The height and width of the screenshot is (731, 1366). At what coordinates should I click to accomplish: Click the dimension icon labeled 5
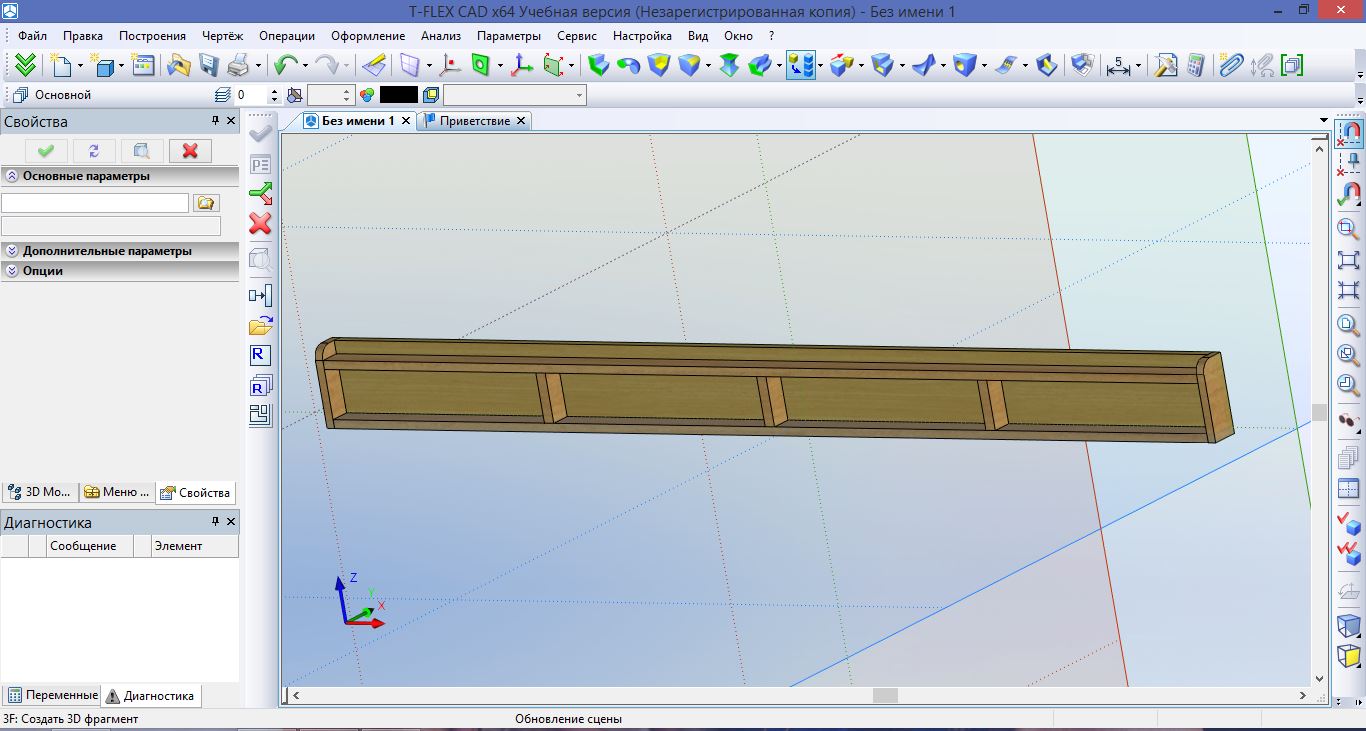tap(1118, 66)
